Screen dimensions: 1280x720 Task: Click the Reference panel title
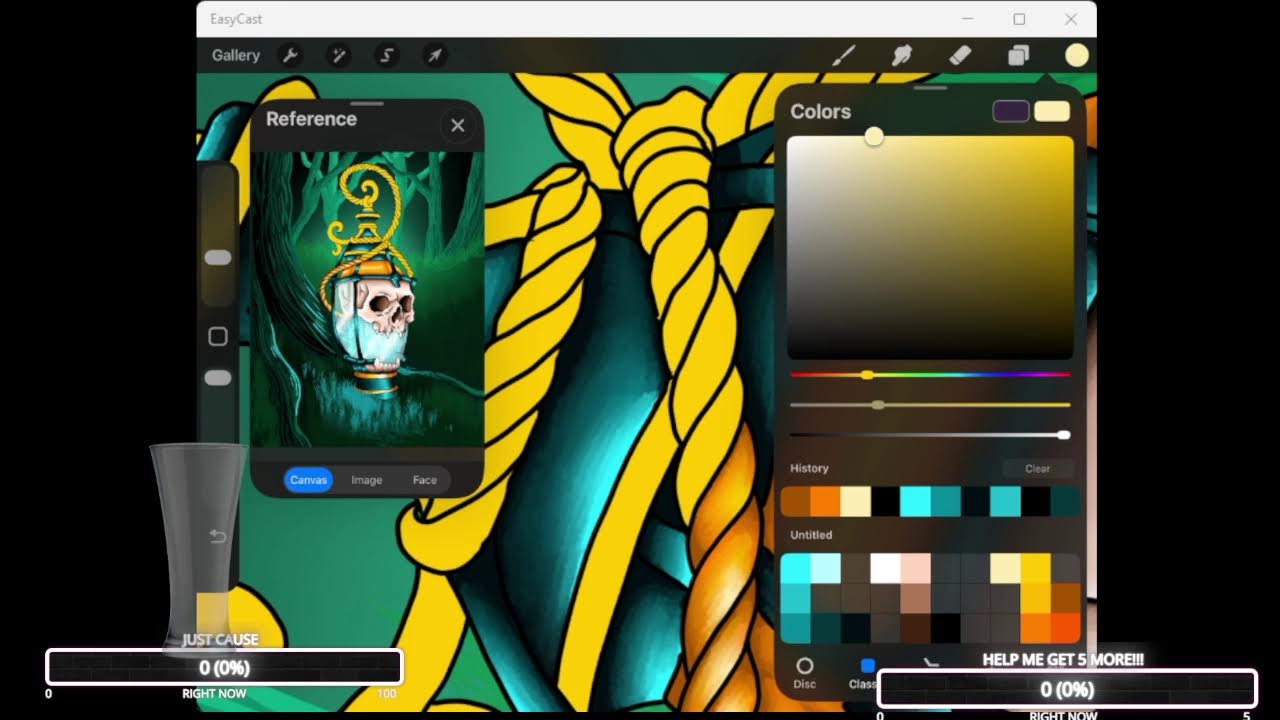point(311,119)
